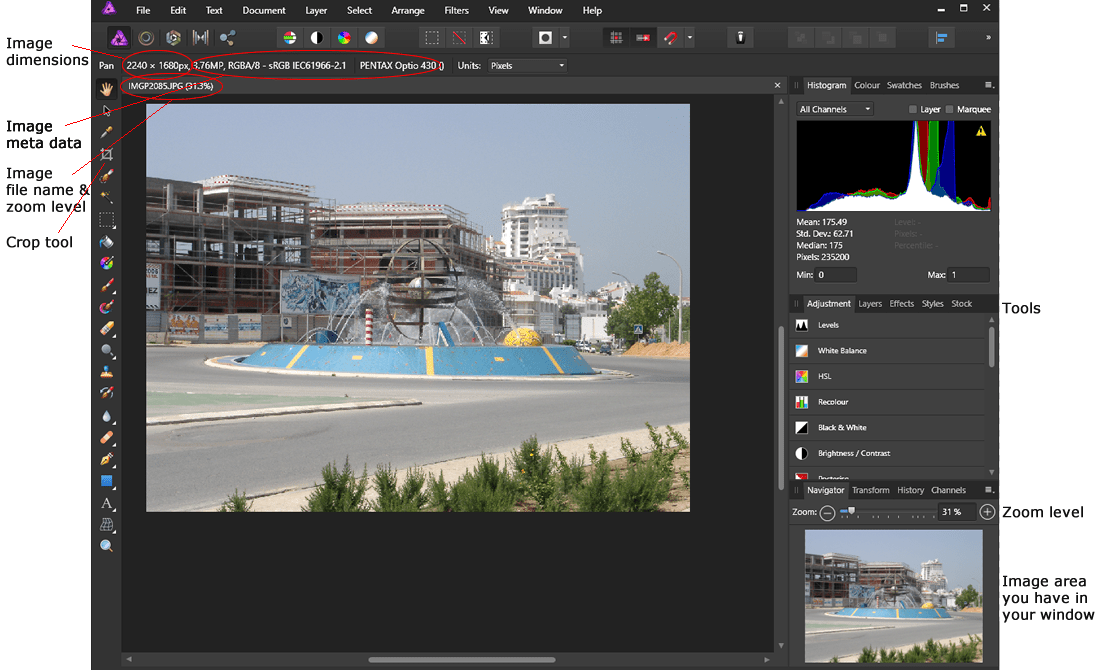Open the Units Pixels dropdown

point(528,66)
